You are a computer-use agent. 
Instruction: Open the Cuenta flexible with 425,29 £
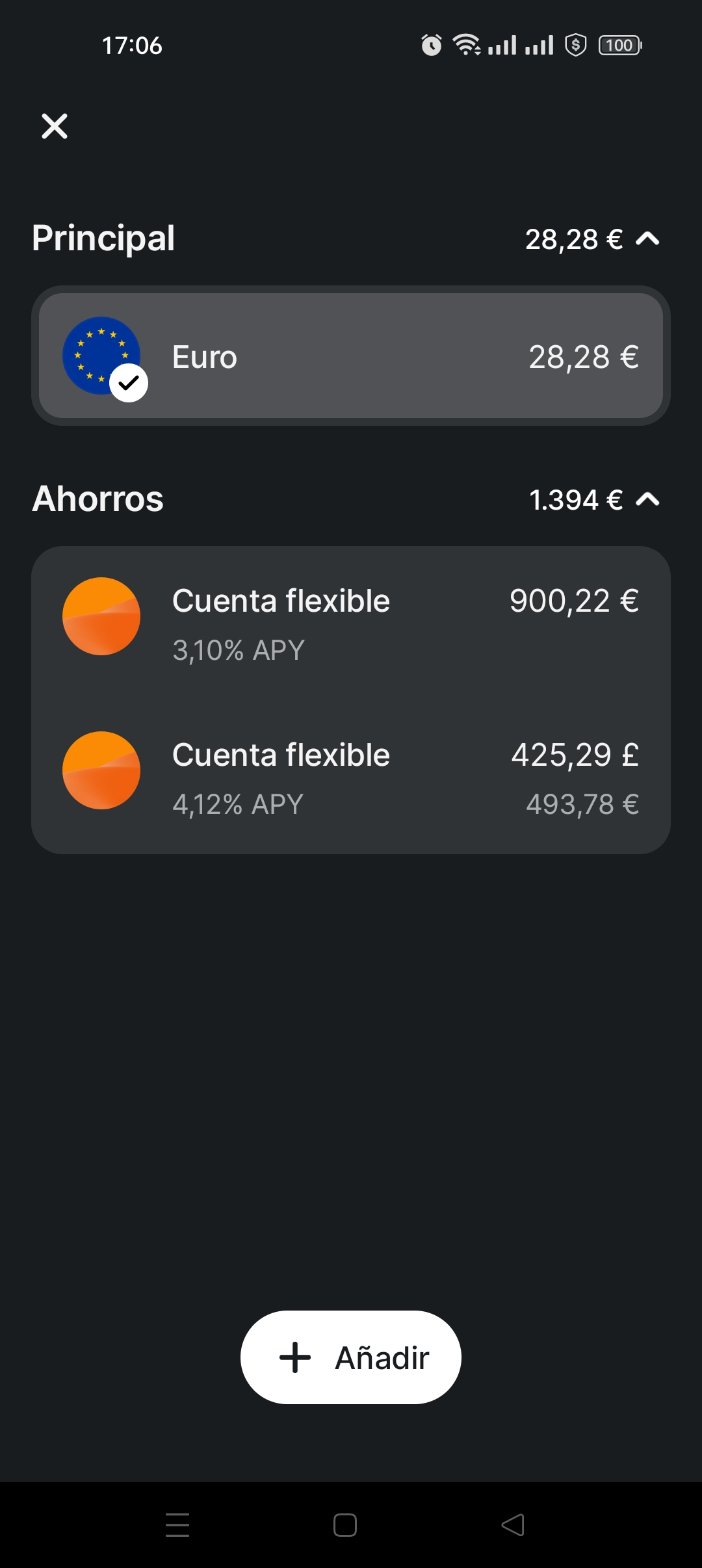[x=351, y=777]
